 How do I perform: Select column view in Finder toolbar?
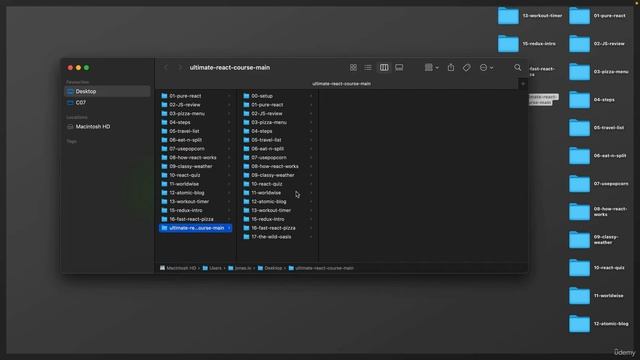click(384, 68)
